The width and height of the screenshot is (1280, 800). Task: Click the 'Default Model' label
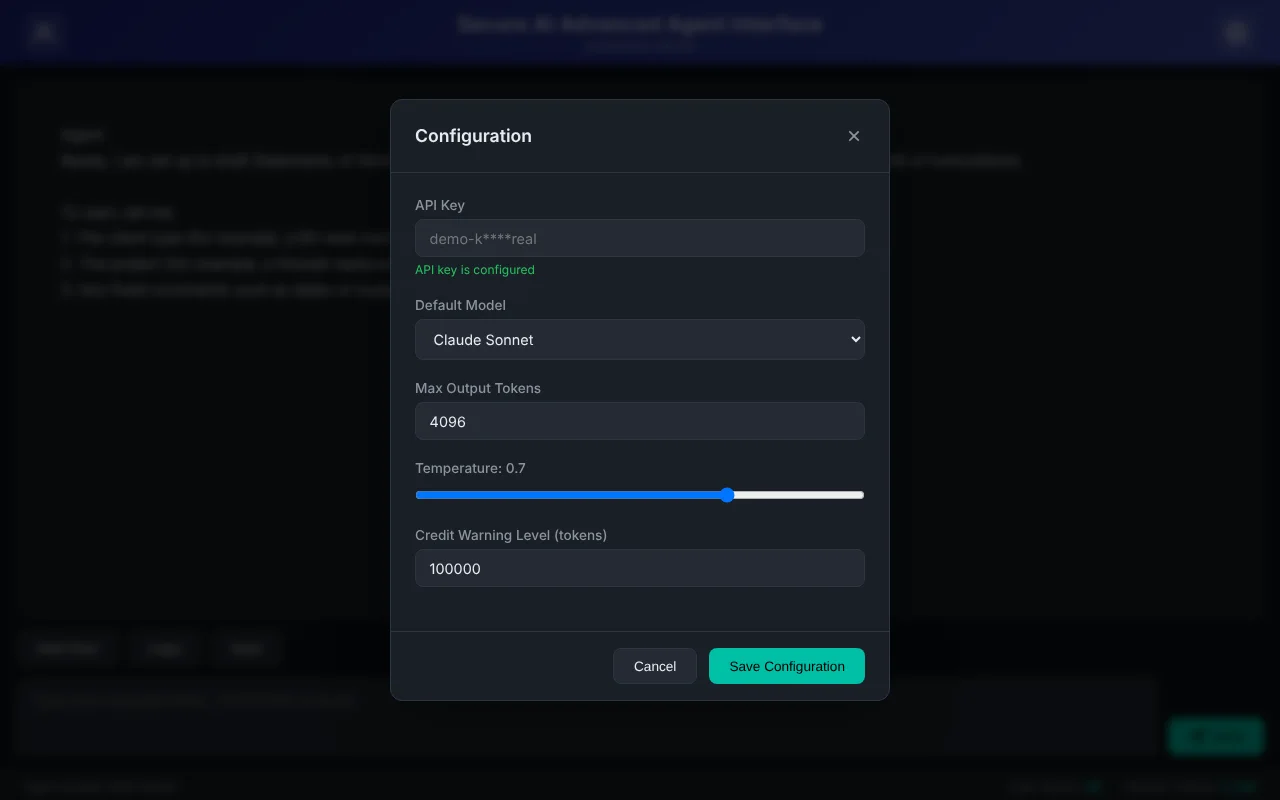click(x=460, y=305)
